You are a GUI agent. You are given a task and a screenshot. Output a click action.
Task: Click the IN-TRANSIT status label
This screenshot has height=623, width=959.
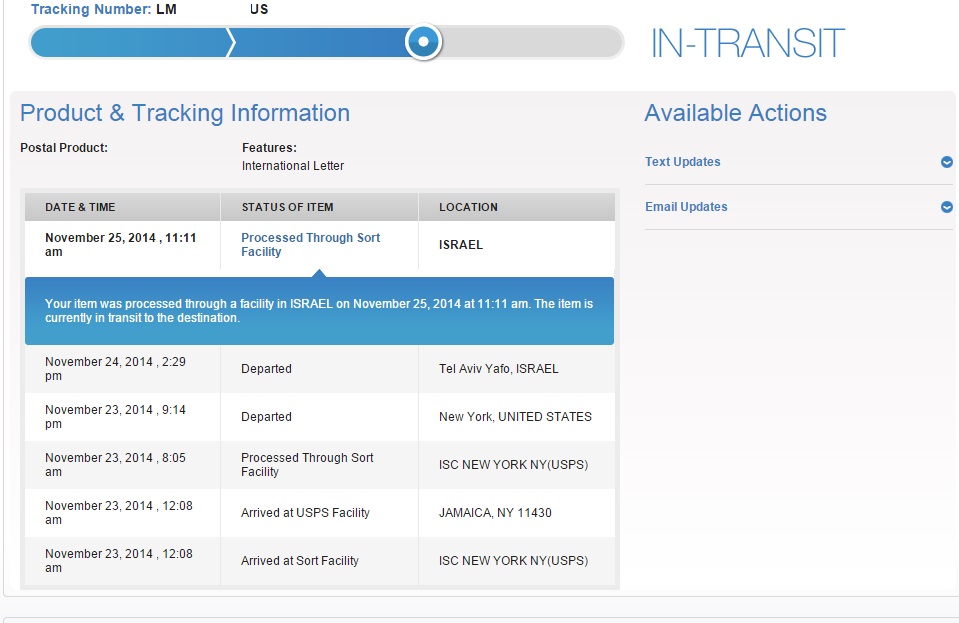coord(747,43)
